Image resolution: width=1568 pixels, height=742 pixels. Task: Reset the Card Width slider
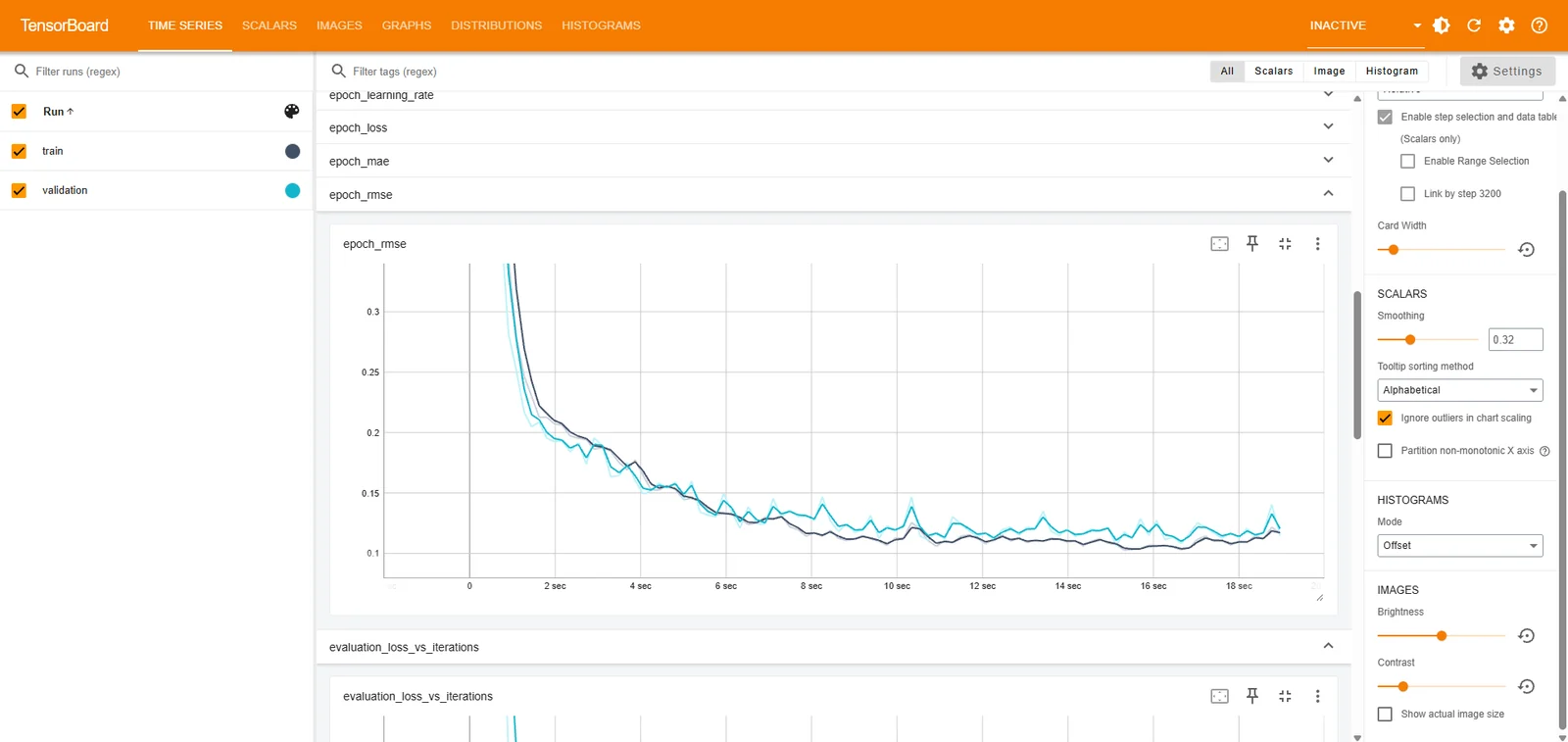[x=1526, y=250]
